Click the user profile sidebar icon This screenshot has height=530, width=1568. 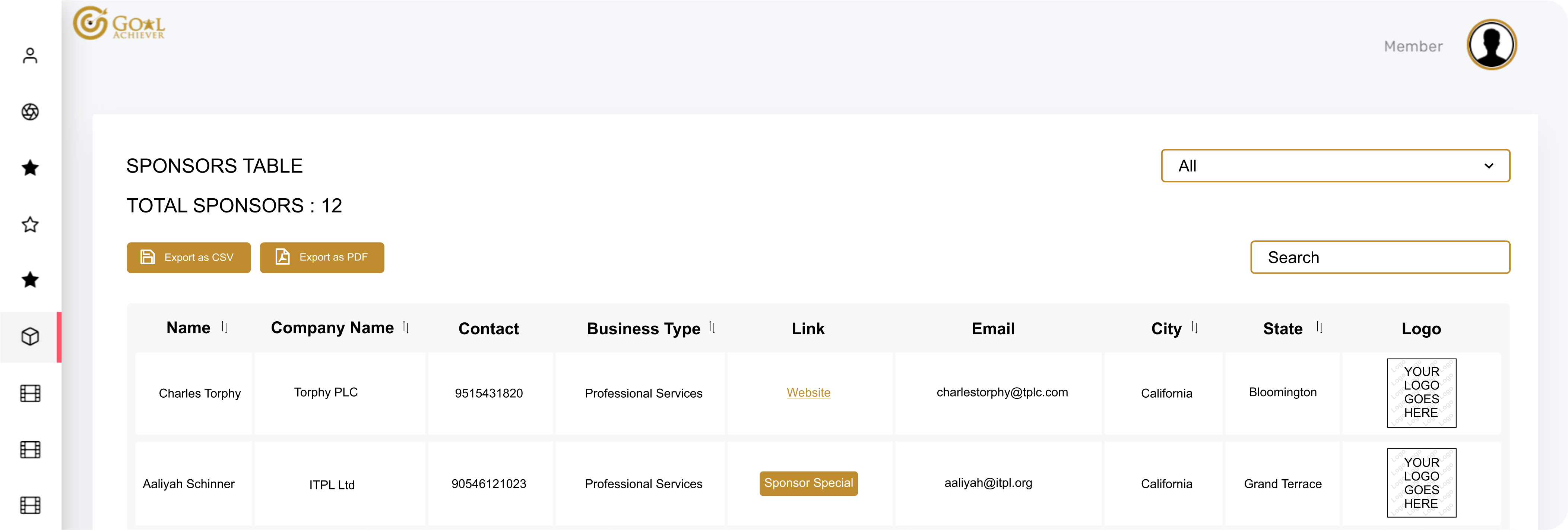click(30, 56)
